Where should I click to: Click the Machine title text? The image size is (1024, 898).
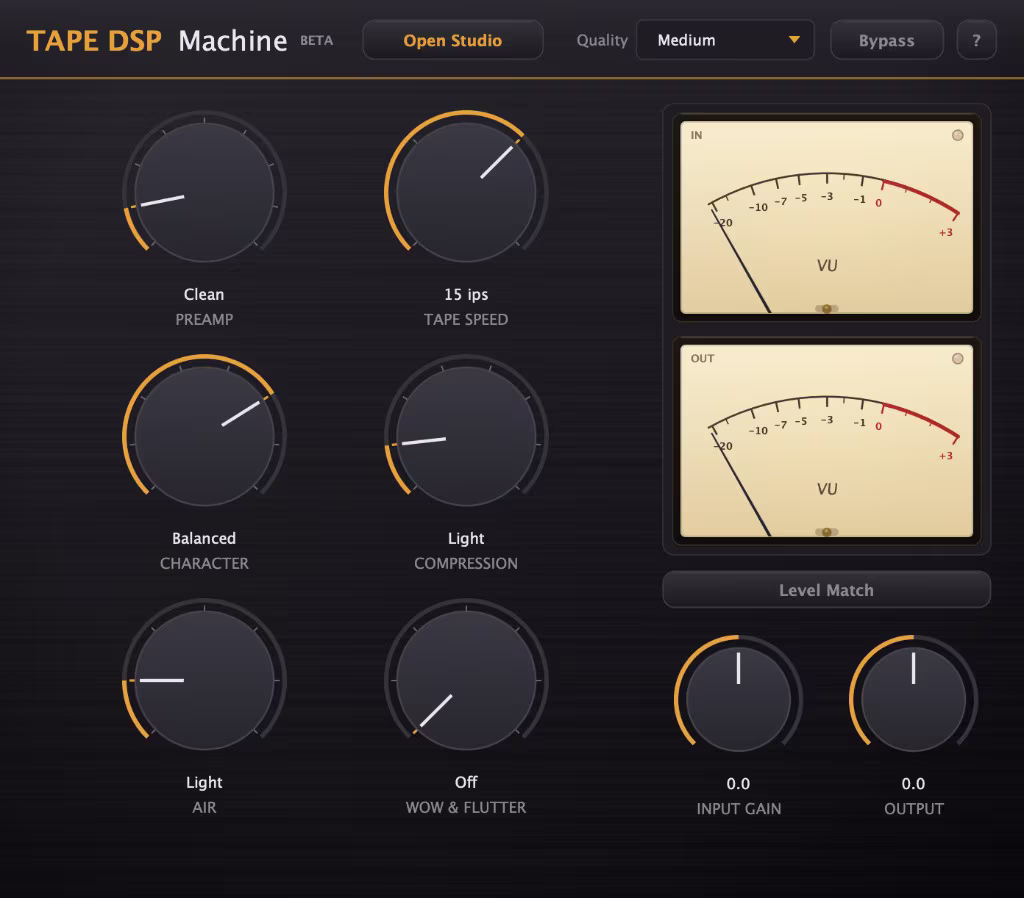(x=233, y=40)
